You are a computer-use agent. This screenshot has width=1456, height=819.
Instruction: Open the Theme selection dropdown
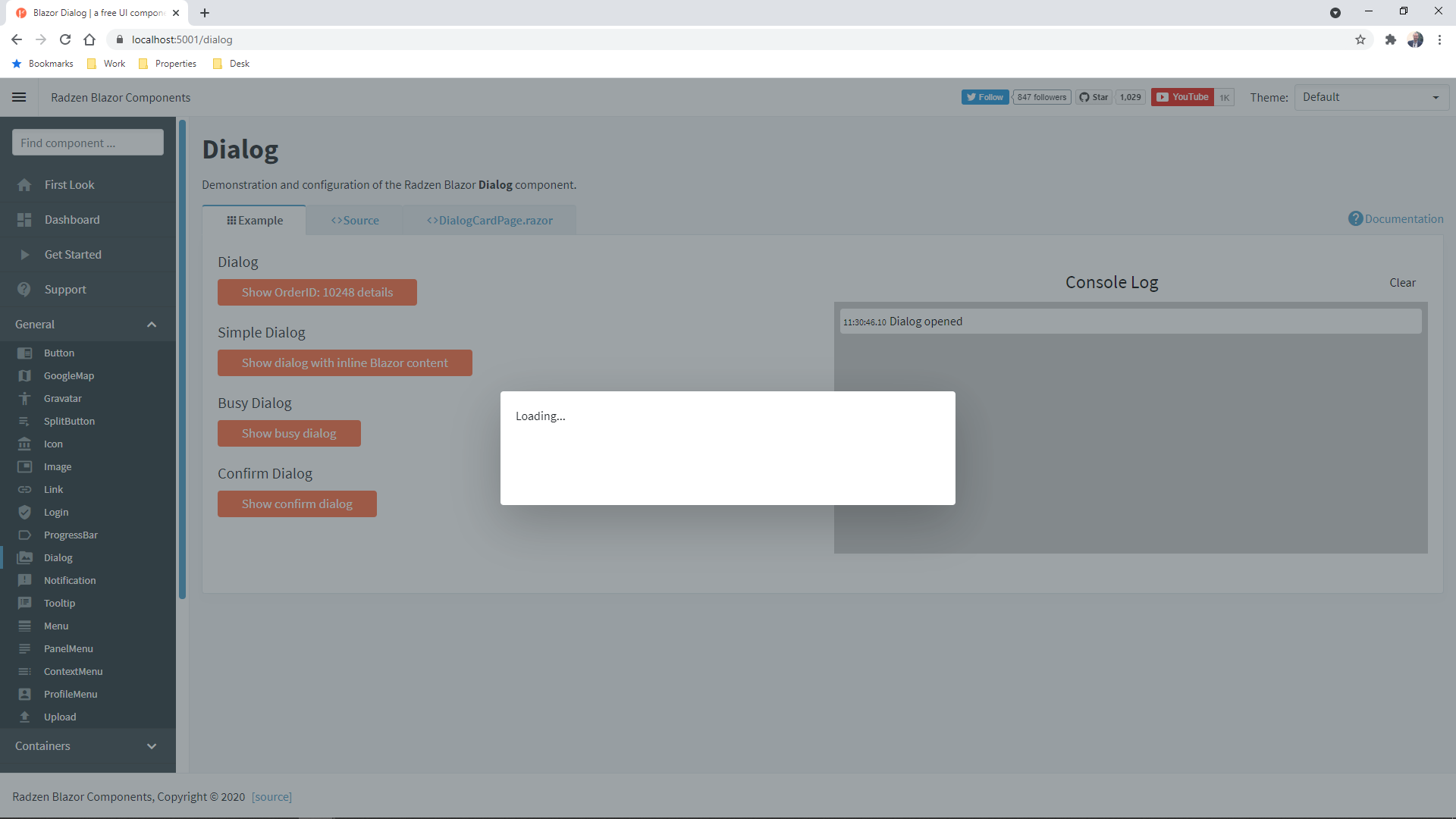click(x=1371, y=97)
